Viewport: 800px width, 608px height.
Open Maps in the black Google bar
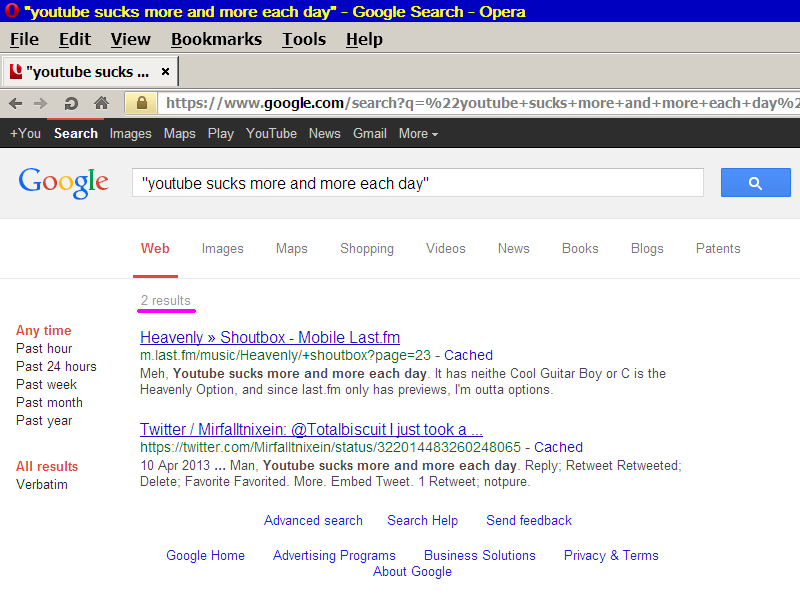[x=180, y=134]
